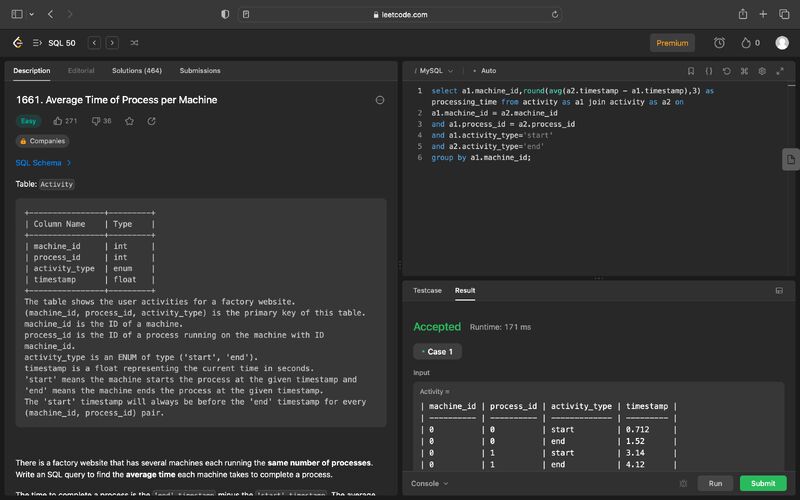Open SQL 50 study plan title
The image size is (800, 500).
[x=62, y=43]
